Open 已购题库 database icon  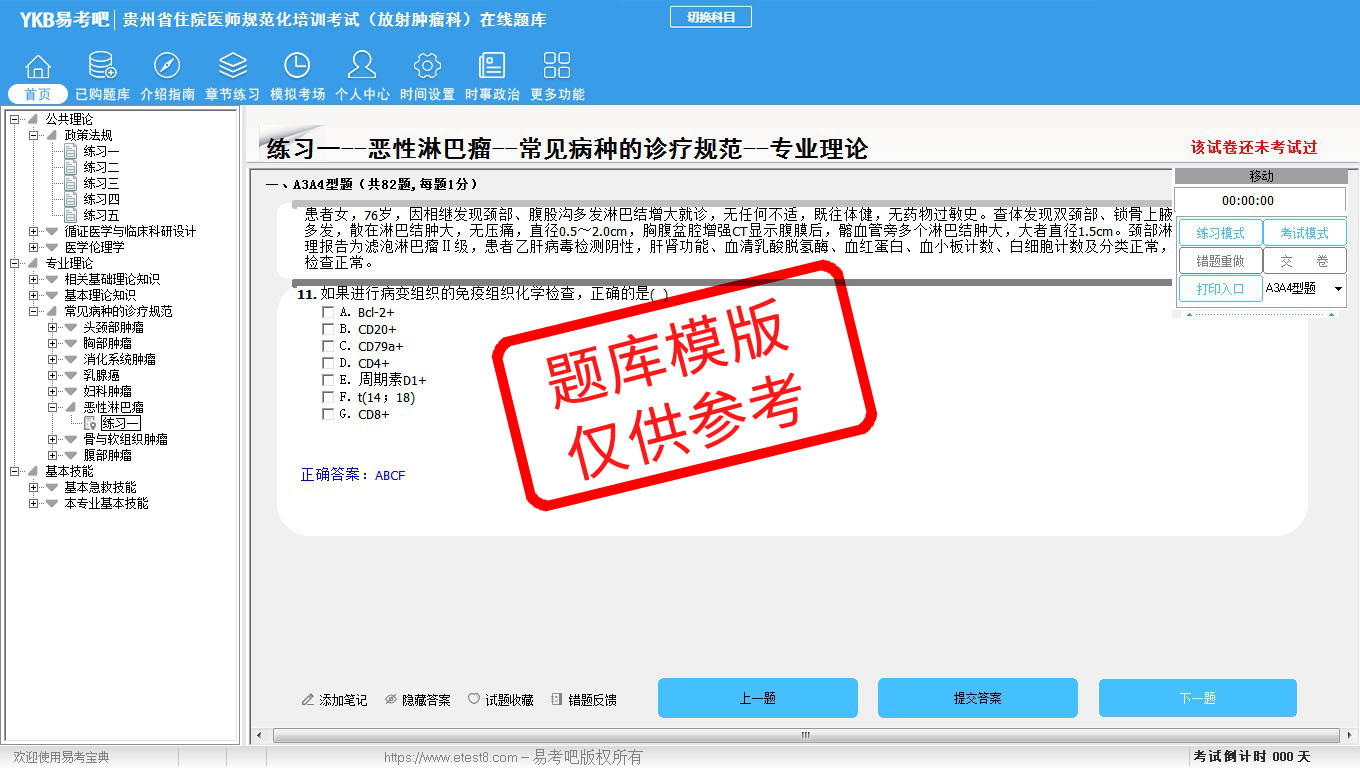click(102, 67)
